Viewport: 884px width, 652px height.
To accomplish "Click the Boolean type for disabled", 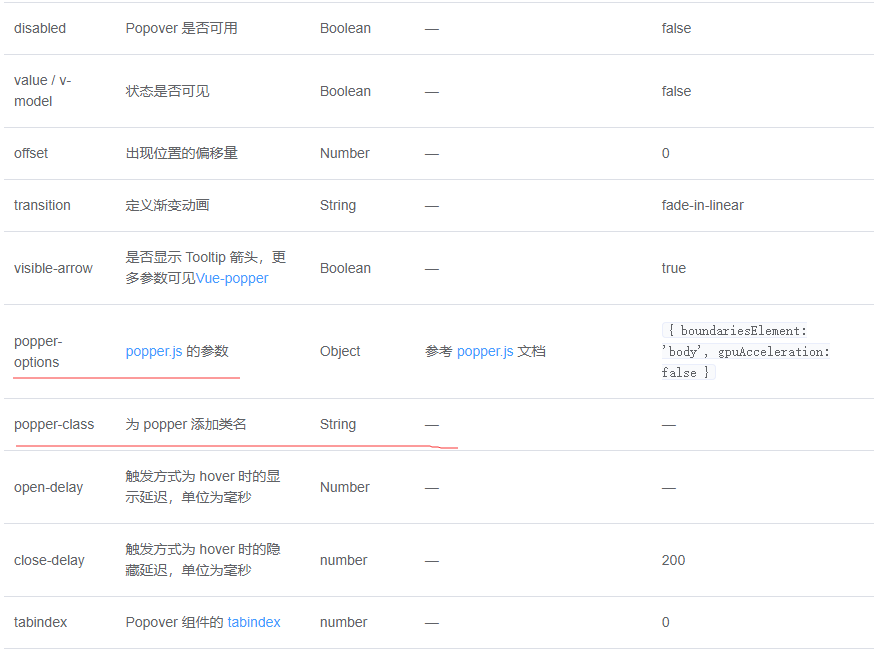I will [345, 28].
